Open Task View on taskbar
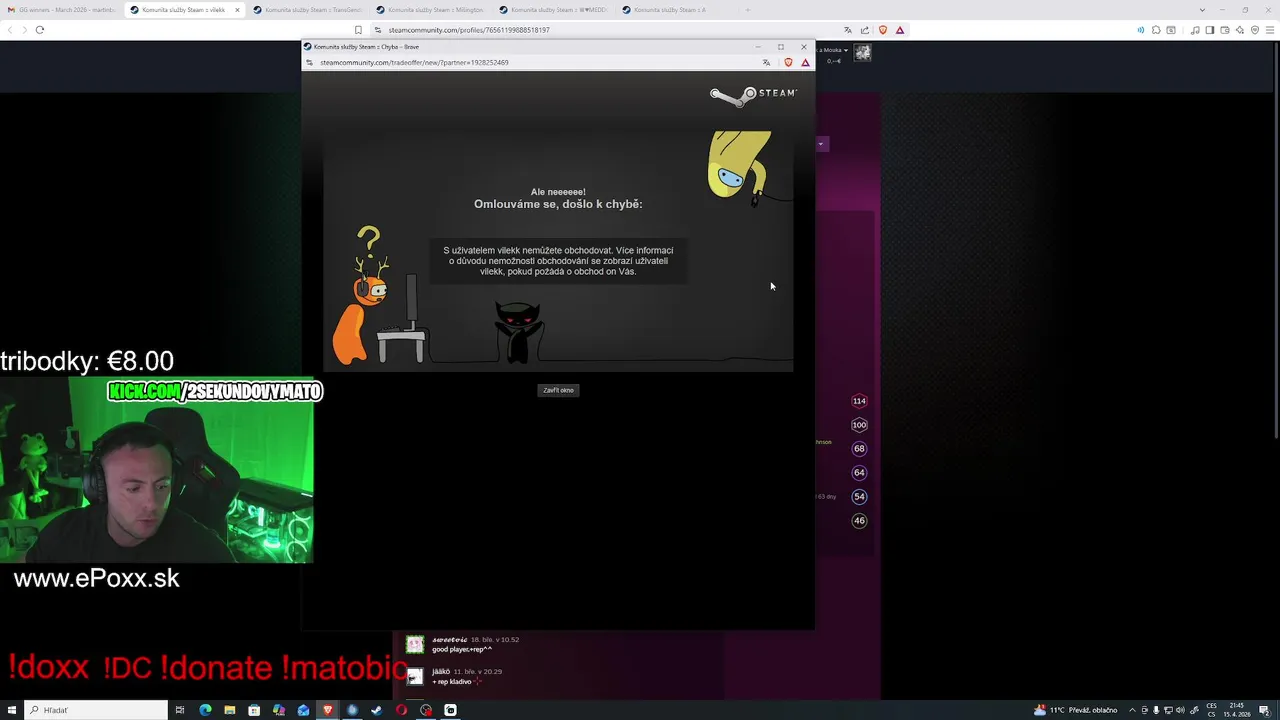This screenshot has width=1280, height=720. 180,710
